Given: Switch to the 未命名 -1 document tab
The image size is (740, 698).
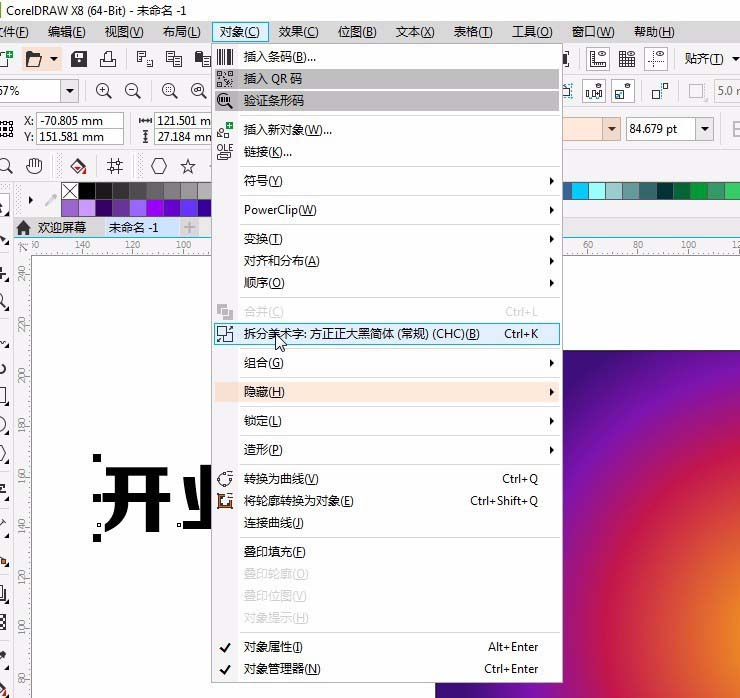Looking at the screenshot, I should pos(133,228).
